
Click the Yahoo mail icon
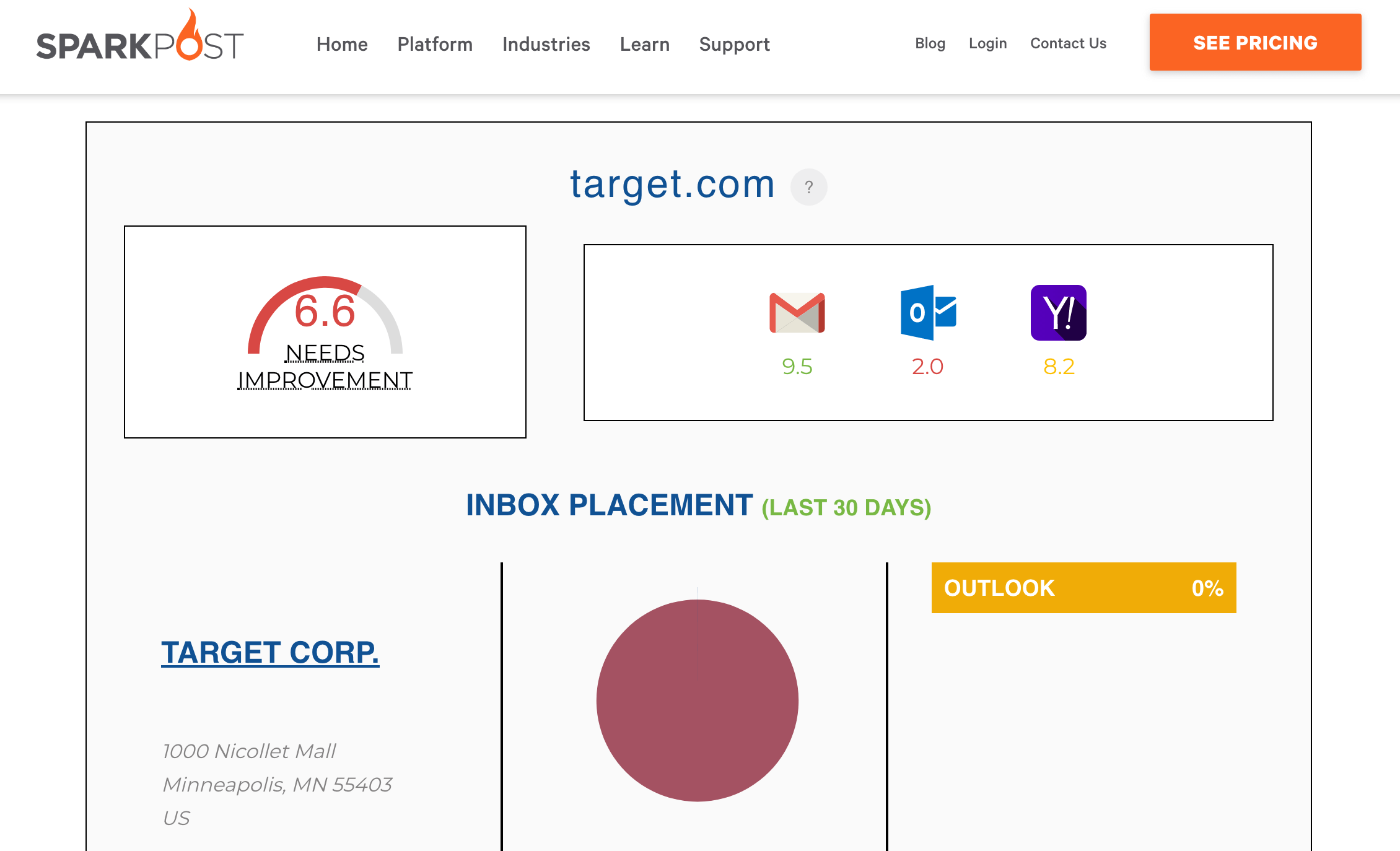tap(1058, 313)
